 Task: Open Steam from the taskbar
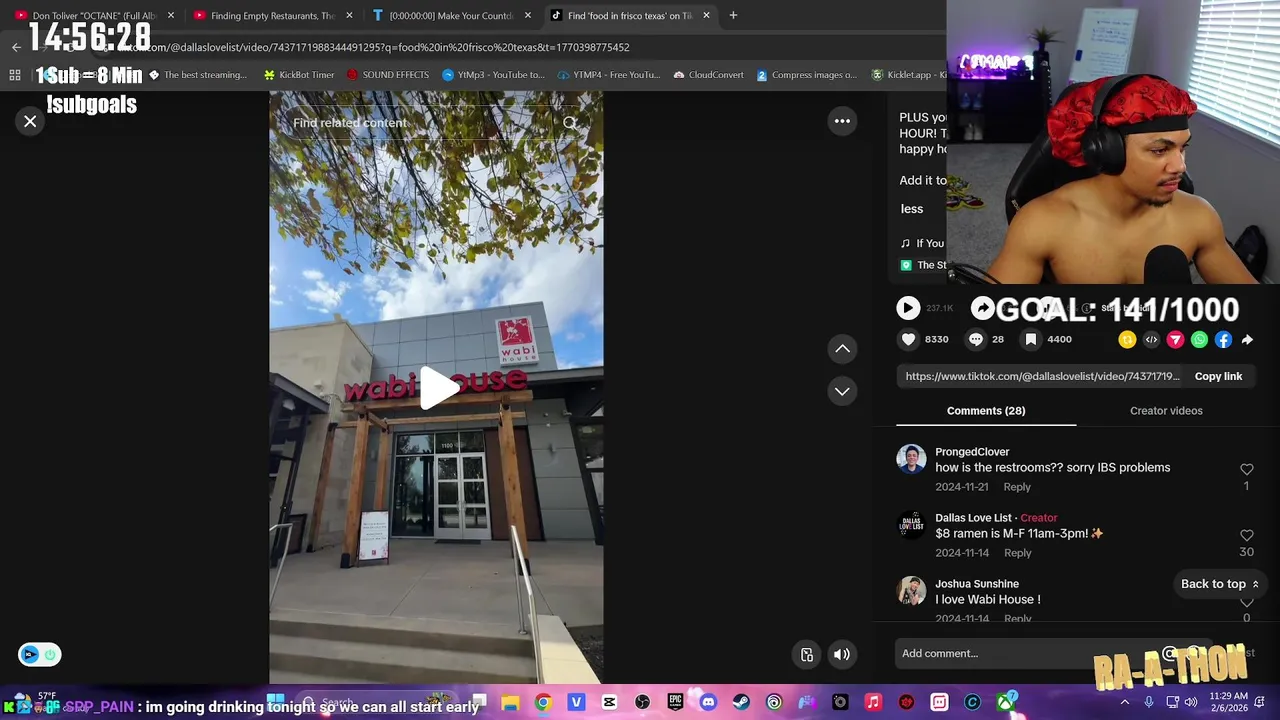(741, 703)
